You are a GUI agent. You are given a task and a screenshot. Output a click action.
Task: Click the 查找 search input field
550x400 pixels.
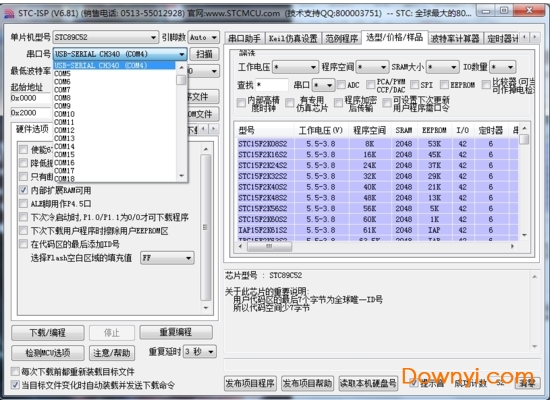click(272, 85)
